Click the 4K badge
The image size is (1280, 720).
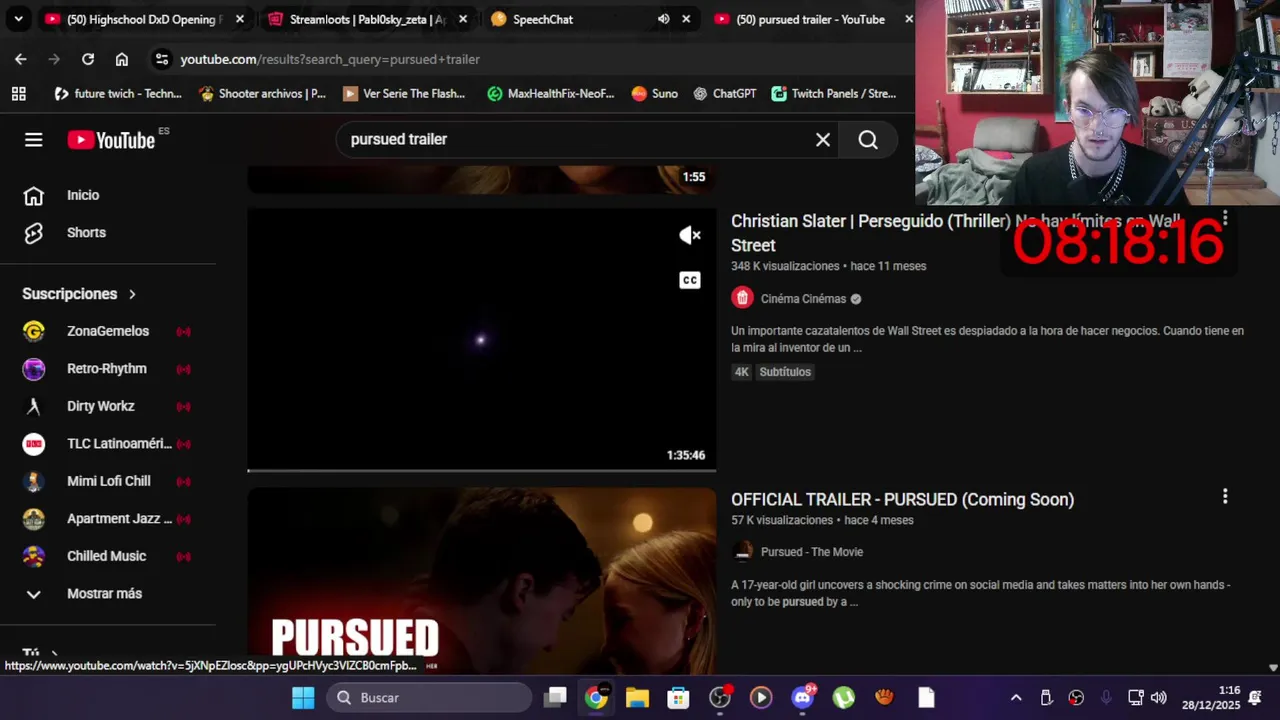pyautogui.click(x=741, y=372)
